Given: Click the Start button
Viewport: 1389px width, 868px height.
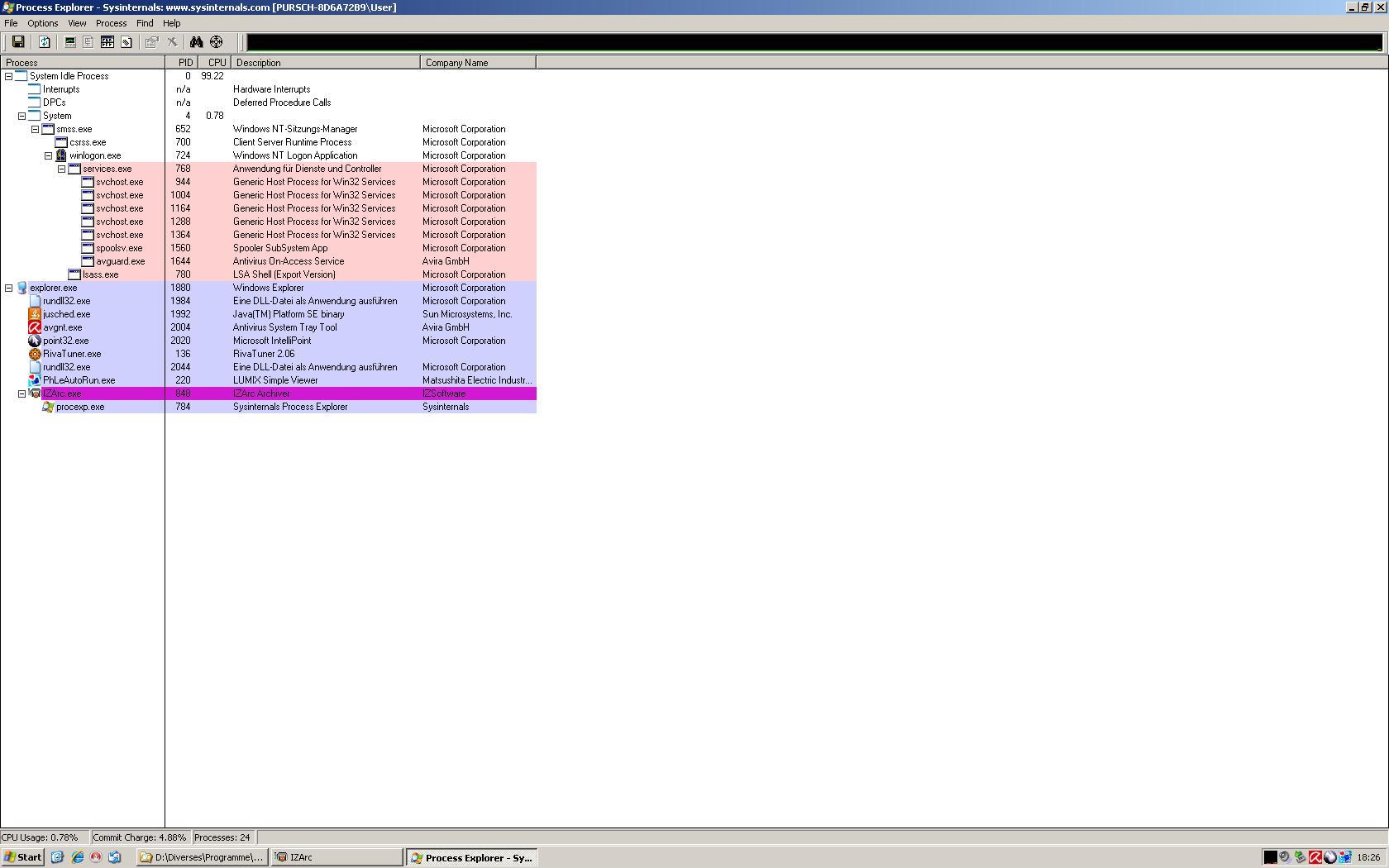Looking at the screenshot, I should (23, 857).
